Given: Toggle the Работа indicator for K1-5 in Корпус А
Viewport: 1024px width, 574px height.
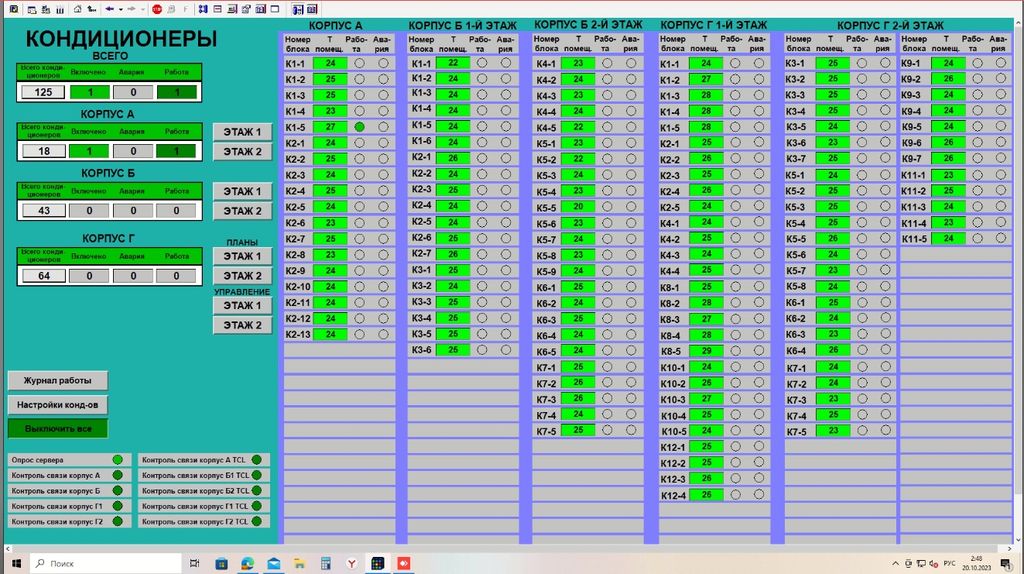Looking at the screenshot, I should (x=359, y=127).
